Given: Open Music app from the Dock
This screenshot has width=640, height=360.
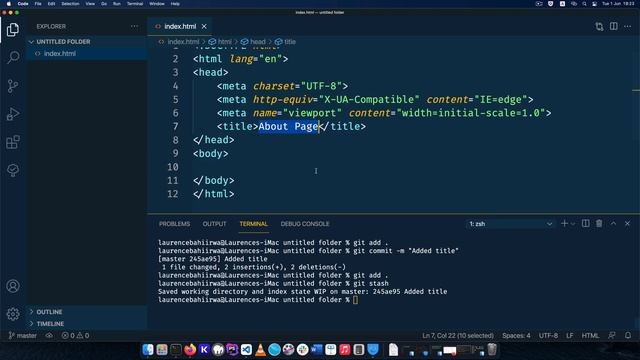Looking at the screenshot, I should click(344, 350).
